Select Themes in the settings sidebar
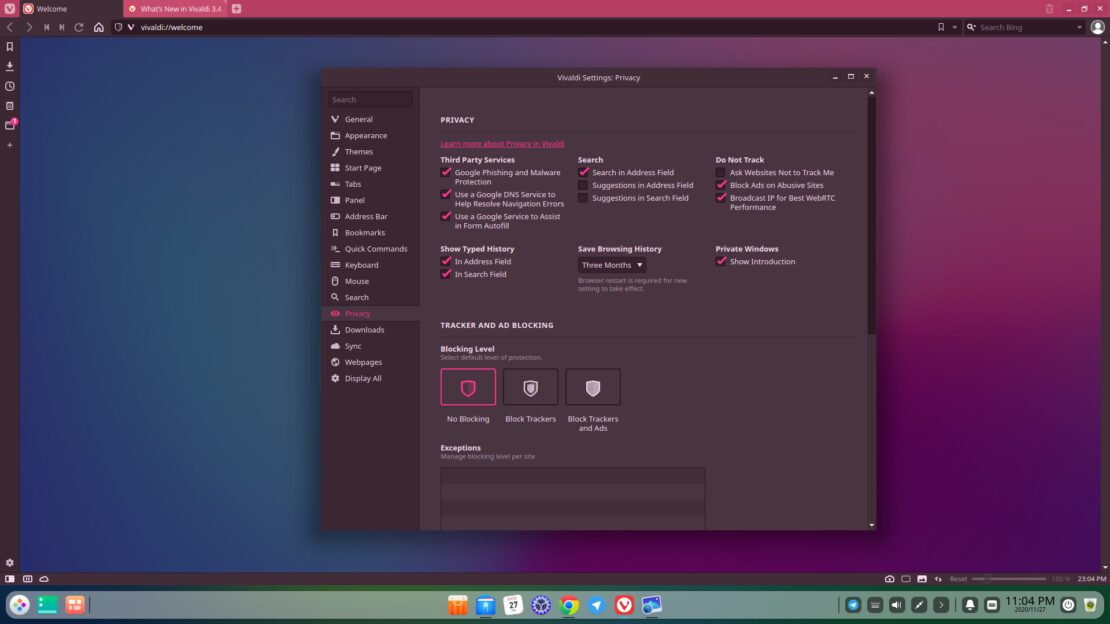This screenshot has width=1110, height=624. 358,151
